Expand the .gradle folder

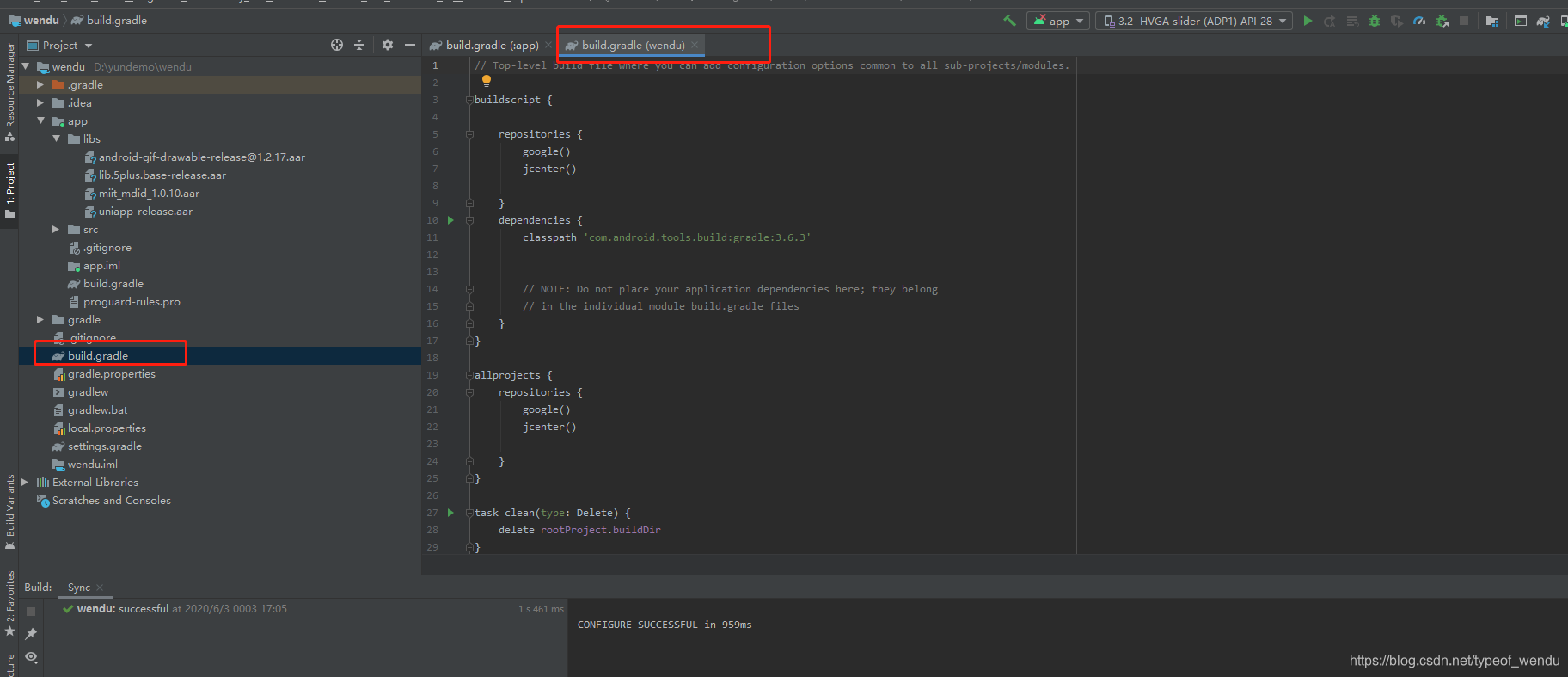coord(40,84)
